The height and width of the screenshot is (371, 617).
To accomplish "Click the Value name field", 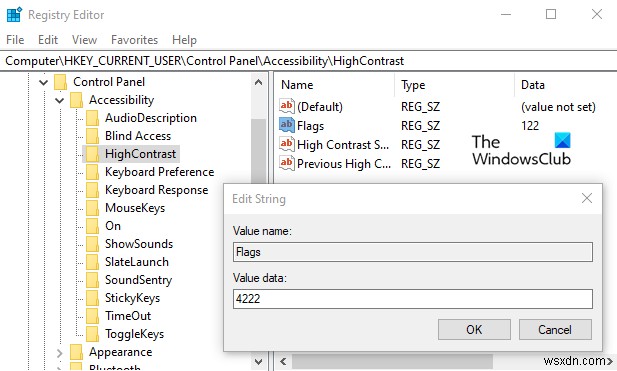I will pyautogui.click(x=412, y=252).
